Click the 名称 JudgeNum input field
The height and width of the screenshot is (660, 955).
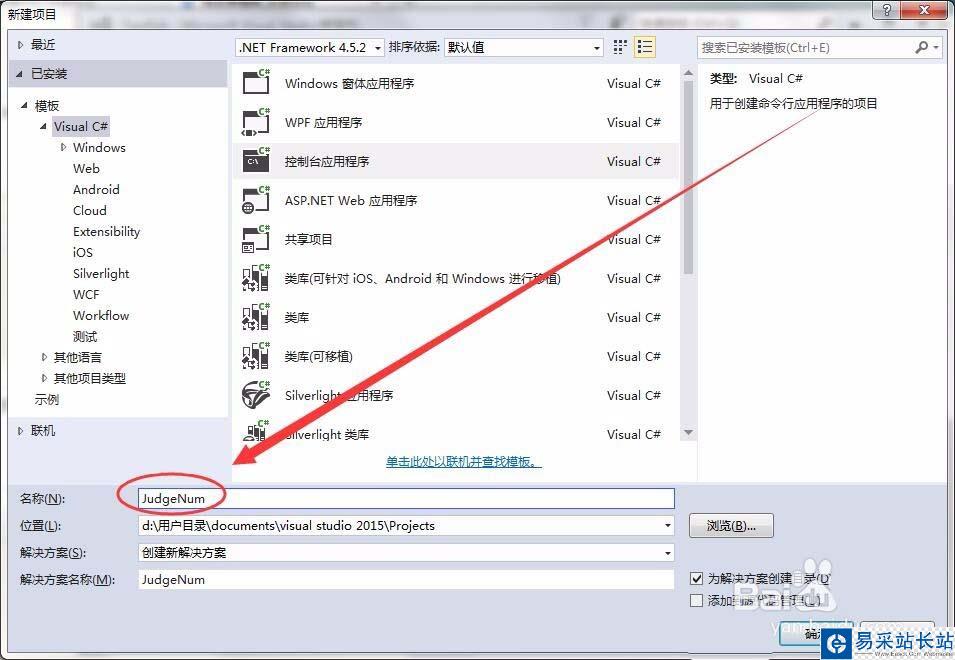(x=406, y=498)
